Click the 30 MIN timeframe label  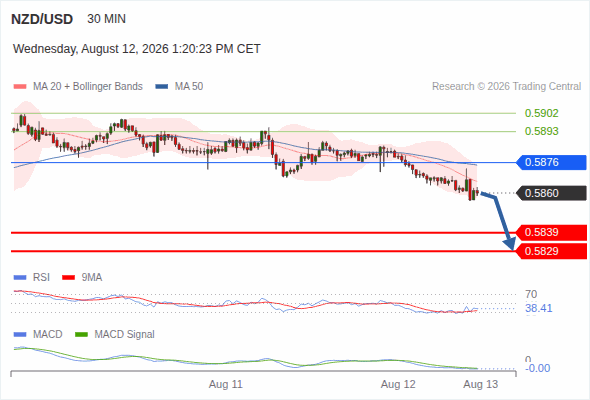click(x=106, y=19)
